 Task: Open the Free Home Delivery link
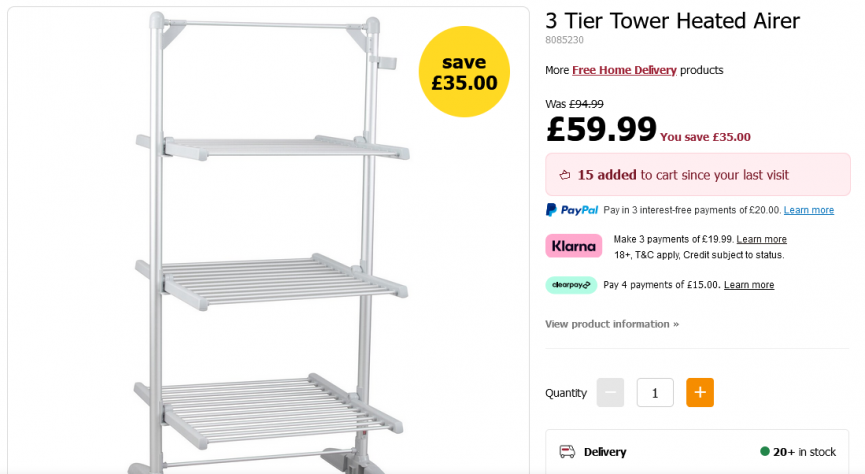624,70
